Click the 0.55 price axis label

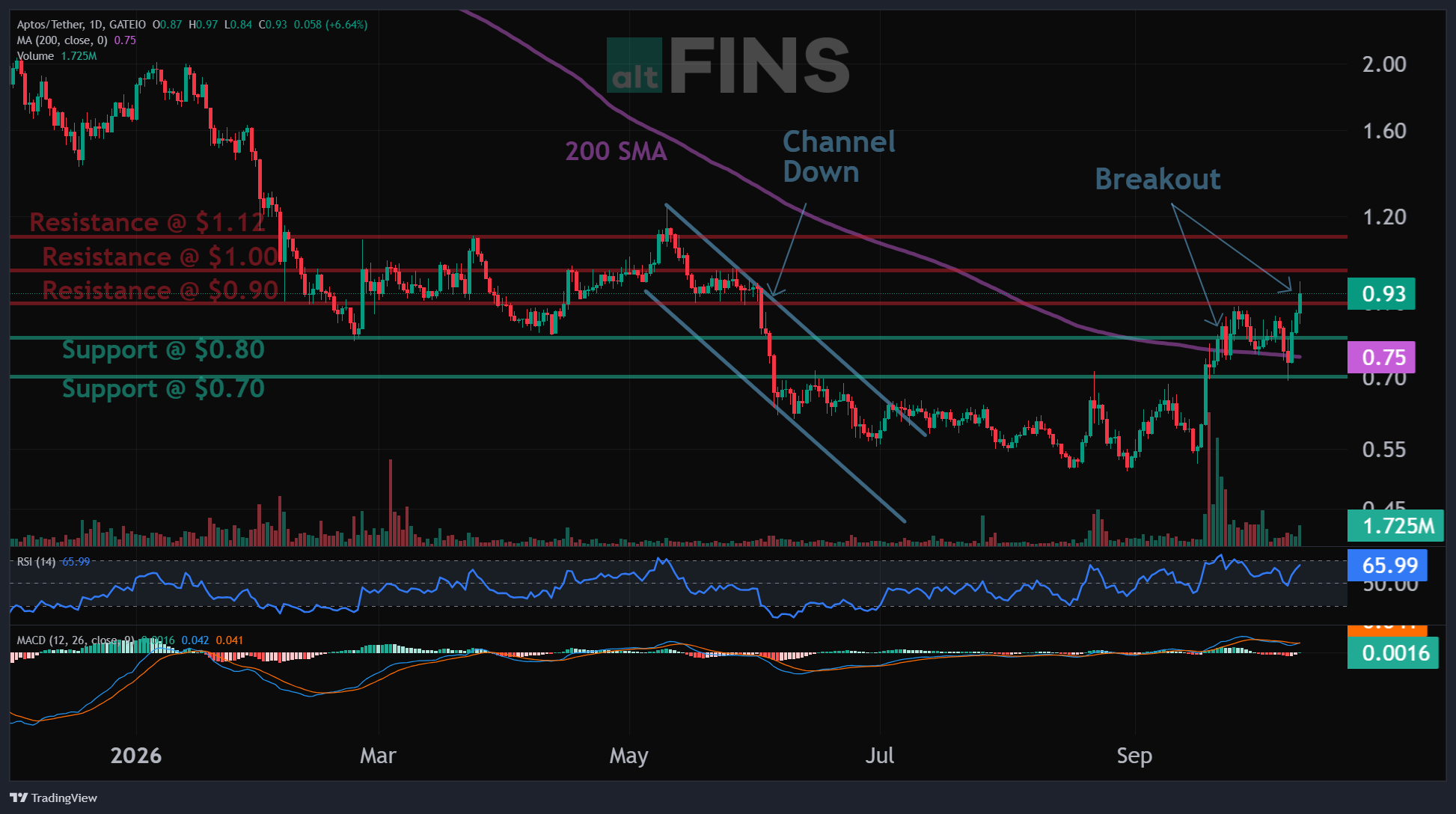1384,449
